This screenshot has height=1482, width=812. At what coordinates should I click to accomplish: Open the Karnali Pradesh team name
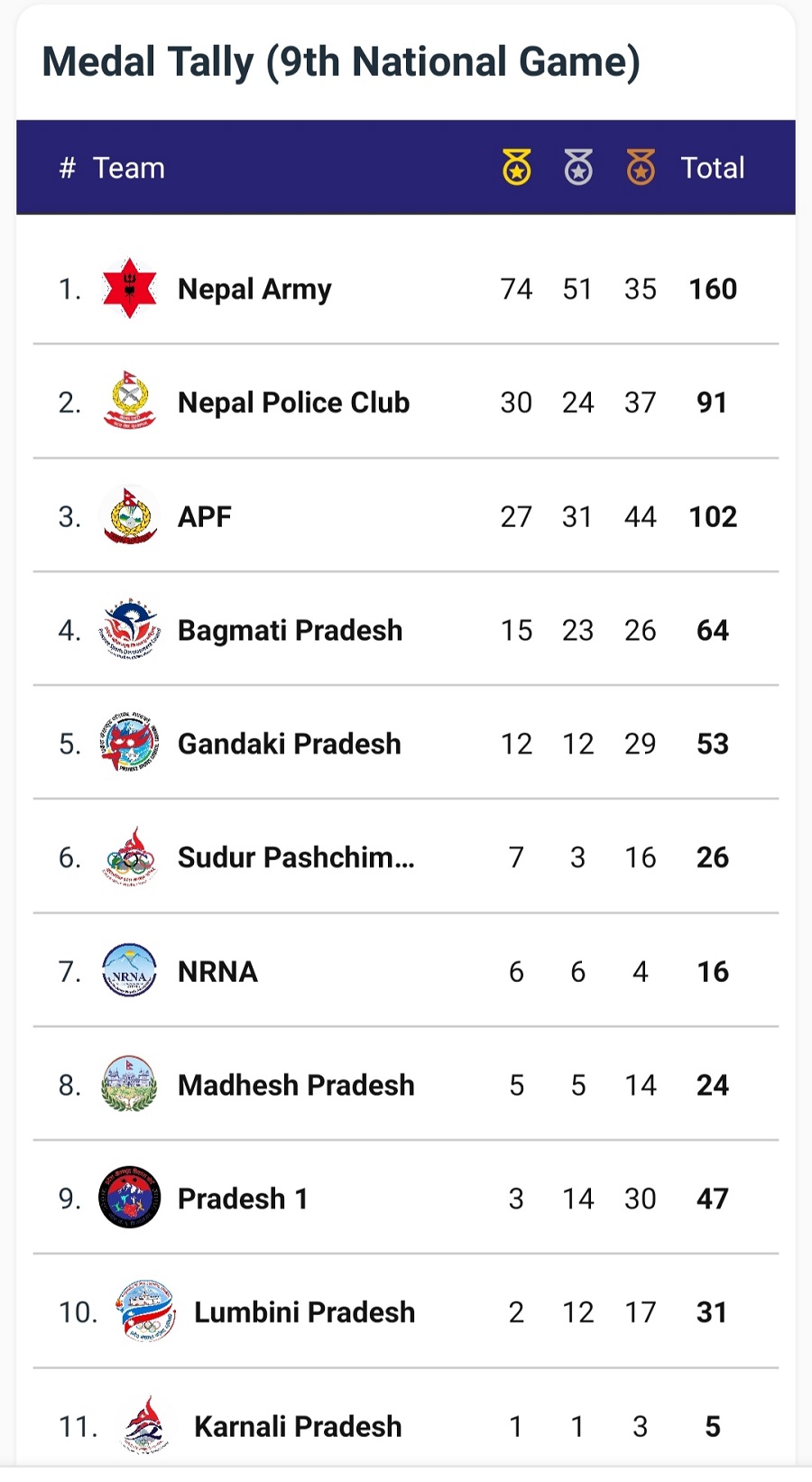tap(298, 1426)
